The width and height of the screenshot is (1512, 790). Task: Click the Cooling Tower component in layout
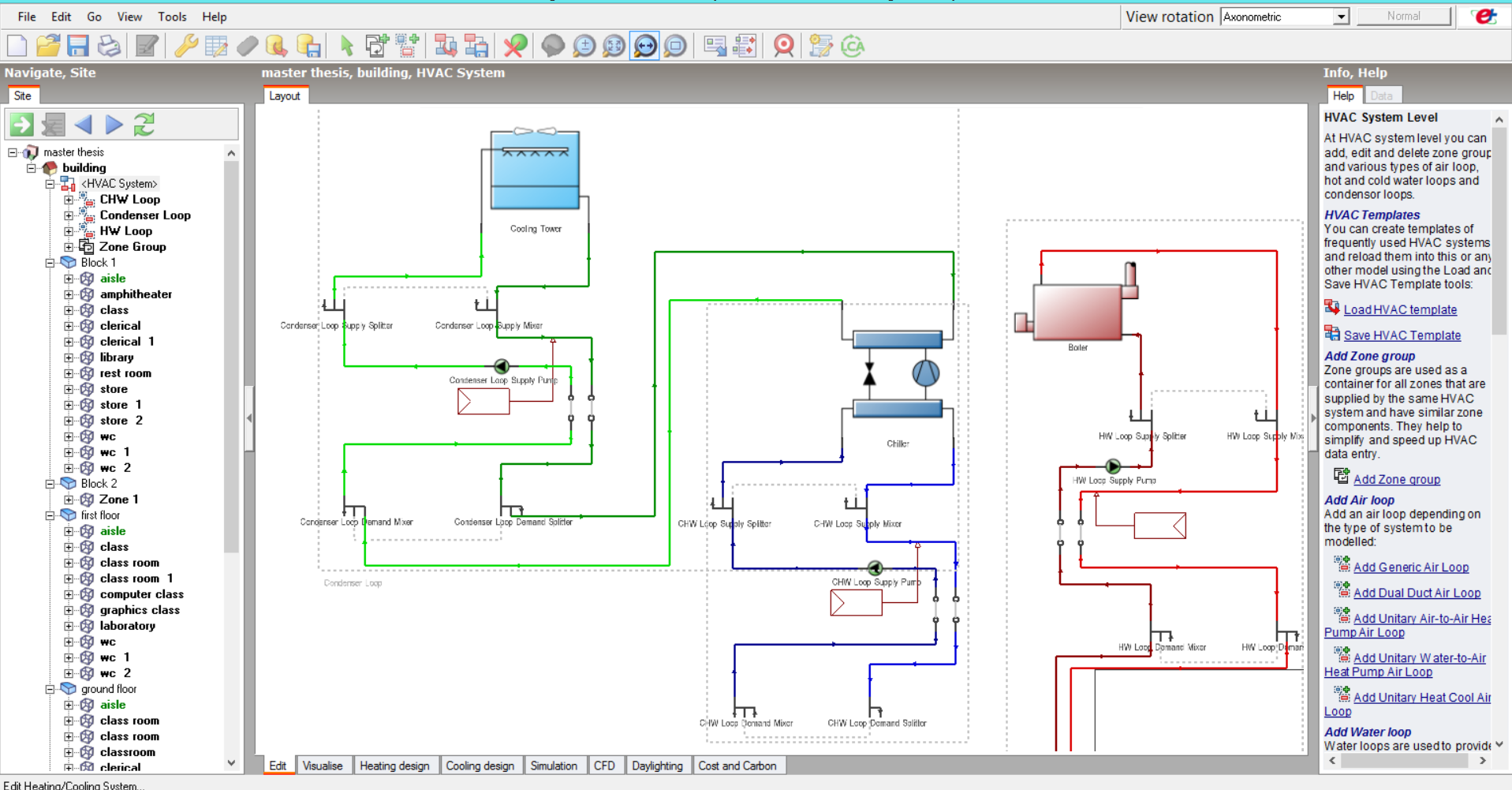(x=535, y=170)
